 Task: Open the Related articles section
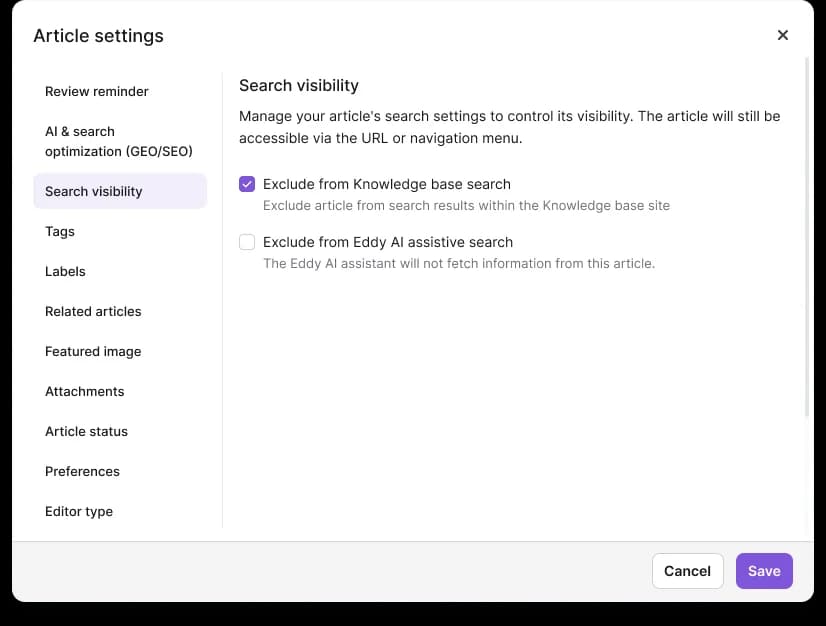[x=120, y=311]
